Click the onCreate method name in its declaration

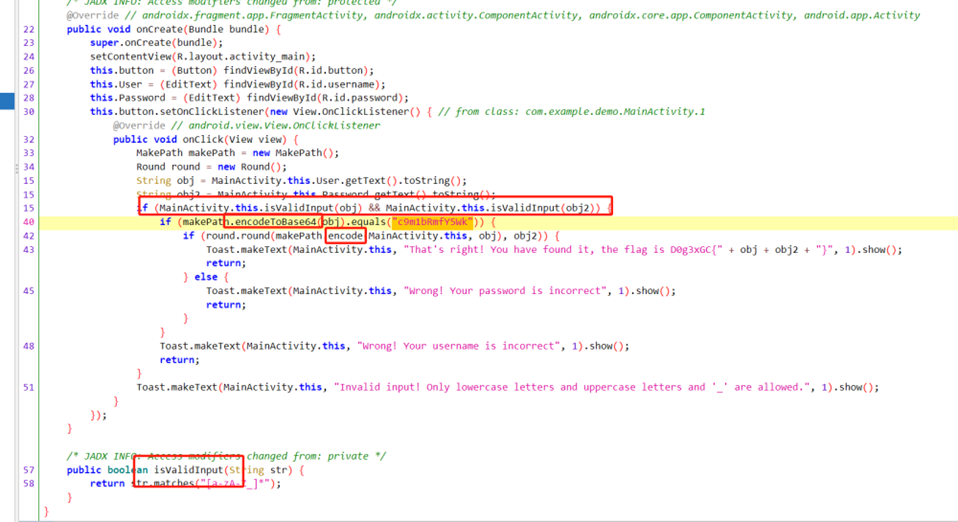coord(159,29)
